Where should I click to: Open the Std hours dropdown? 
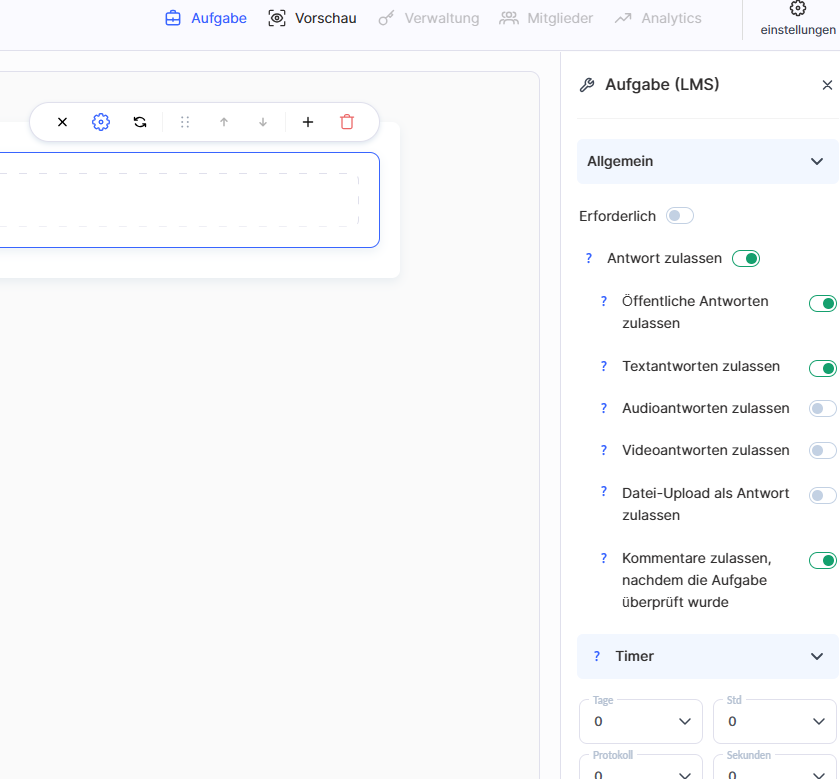(774, 721)
